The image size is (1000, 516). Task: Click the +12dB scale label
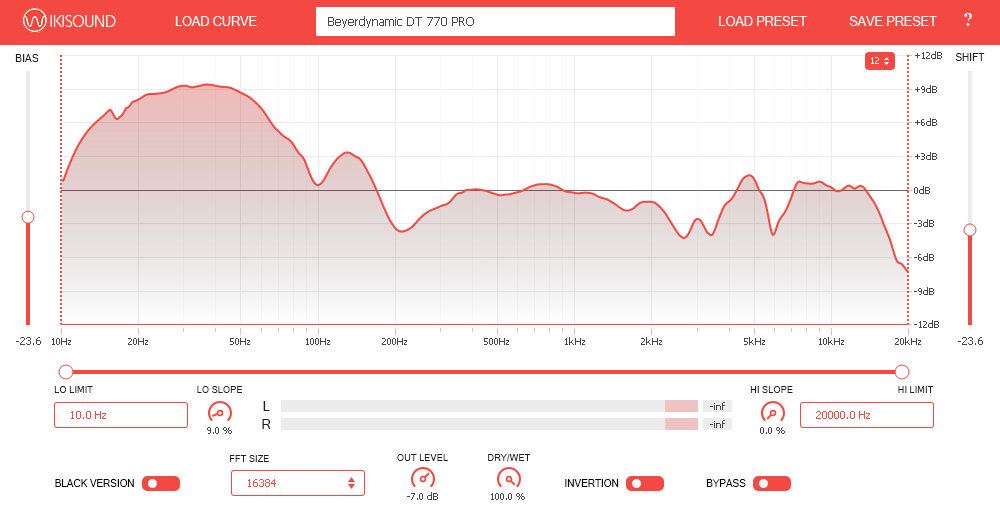coord(928,55)
